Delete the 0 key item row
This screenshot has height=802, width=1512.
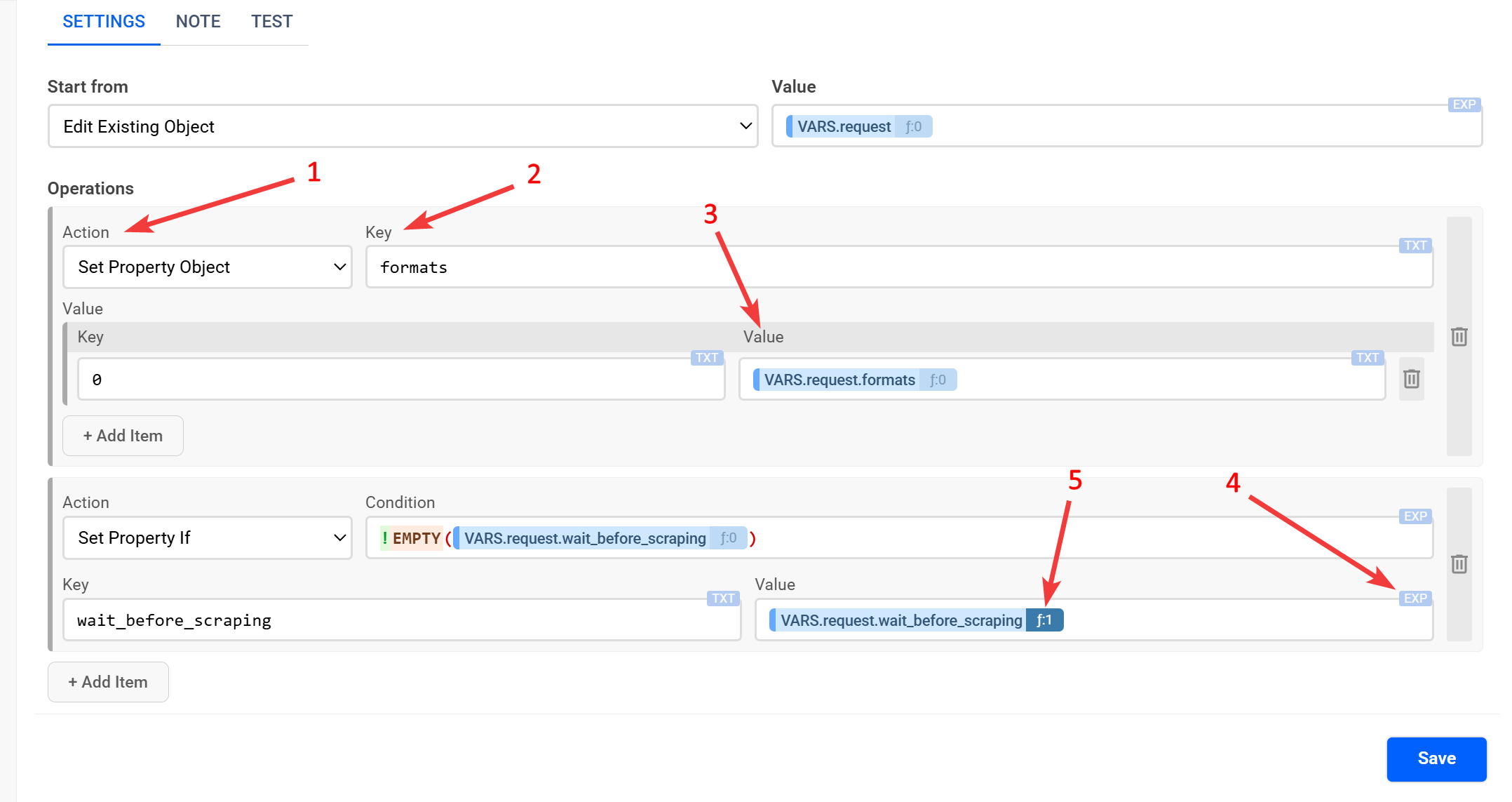(x=1411, y=379)
